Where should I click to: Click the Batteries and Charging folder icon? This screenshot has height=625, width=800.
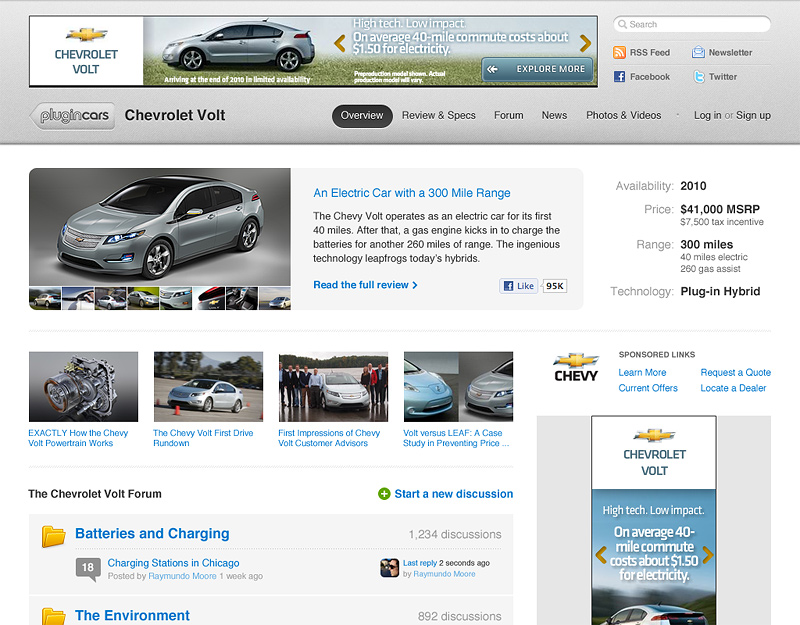pyautogui.click(x=54, y=536)
